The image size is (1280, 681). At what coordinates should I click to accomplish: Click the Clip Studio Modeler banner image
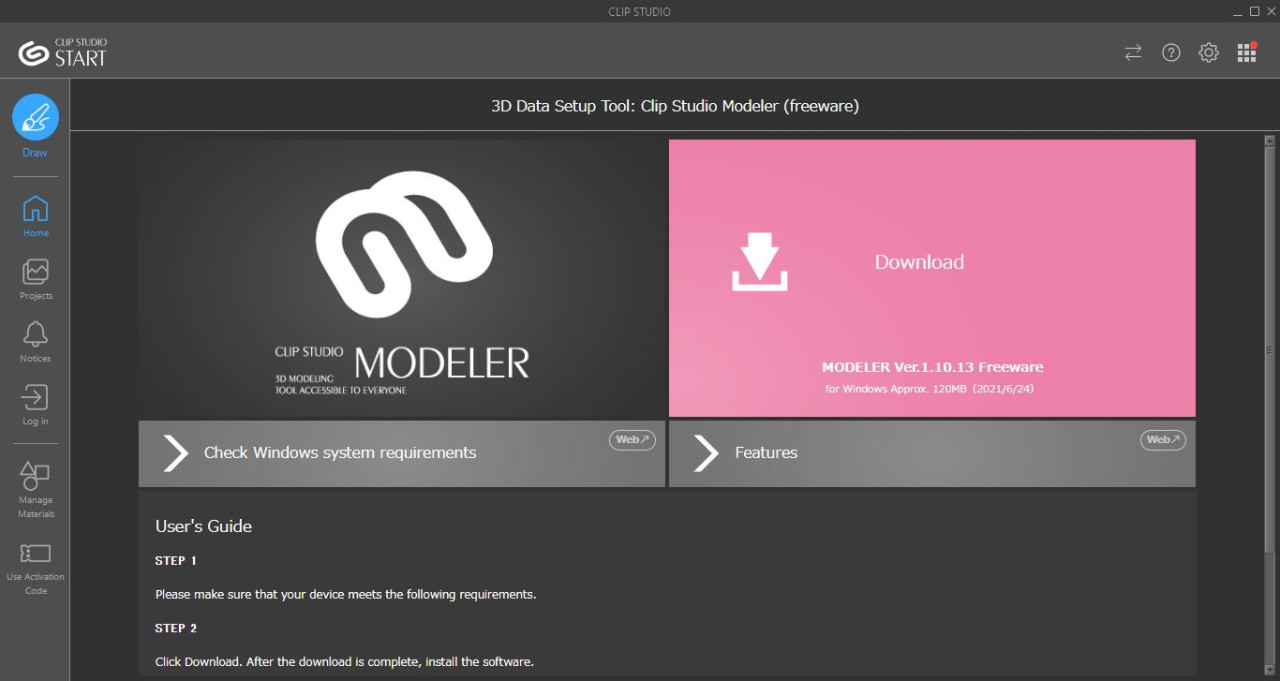click(402, 278)
